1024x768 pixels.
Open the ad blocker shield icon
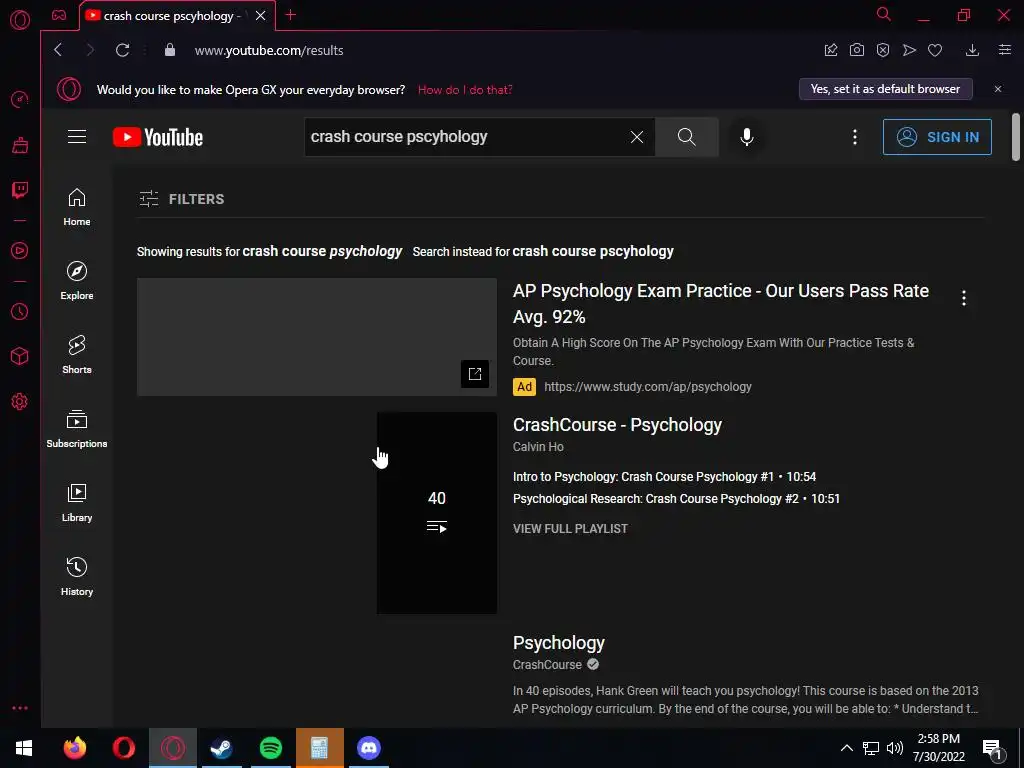(883, 50)
